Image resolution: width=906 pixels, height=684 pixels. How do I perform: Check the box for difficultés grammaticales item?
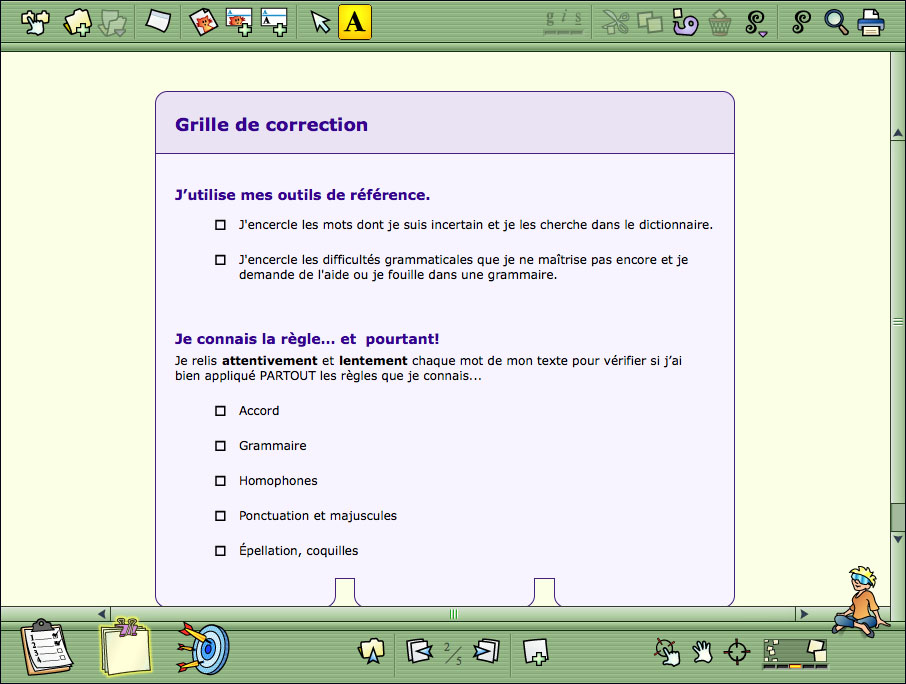click(x=220, y=260)
